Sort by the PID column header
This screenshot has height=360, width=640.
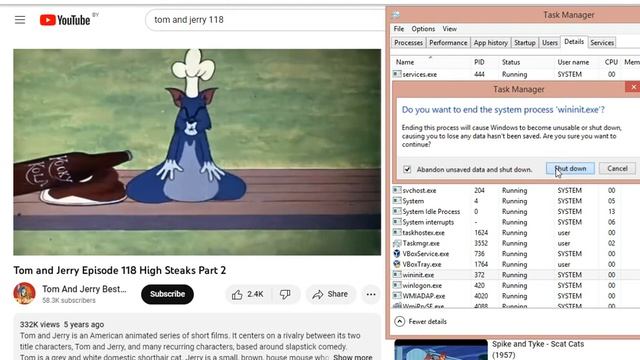click(x=484, y=62)
